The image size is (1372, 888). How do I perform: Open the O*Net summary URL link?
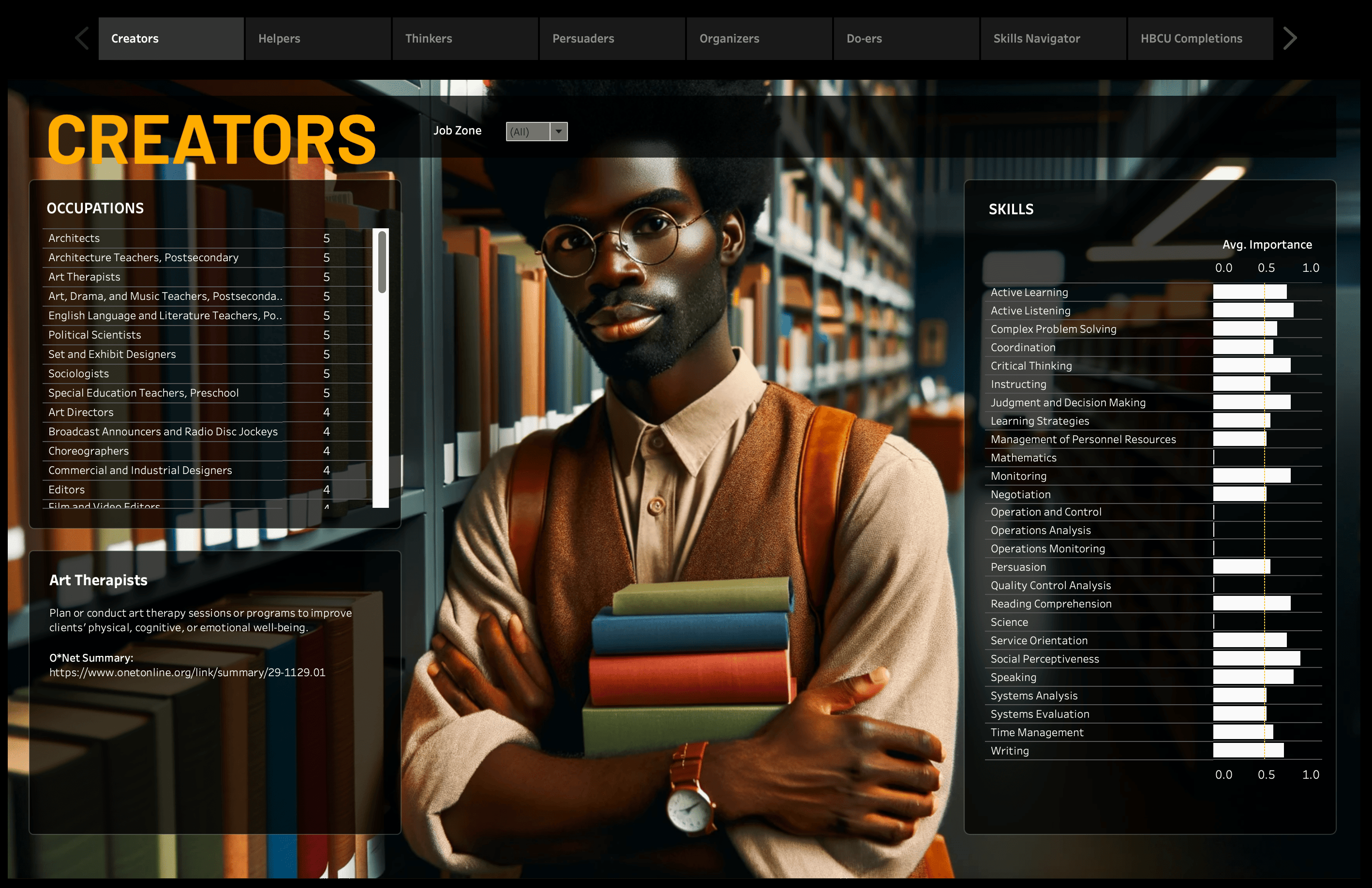click(187, 672)
